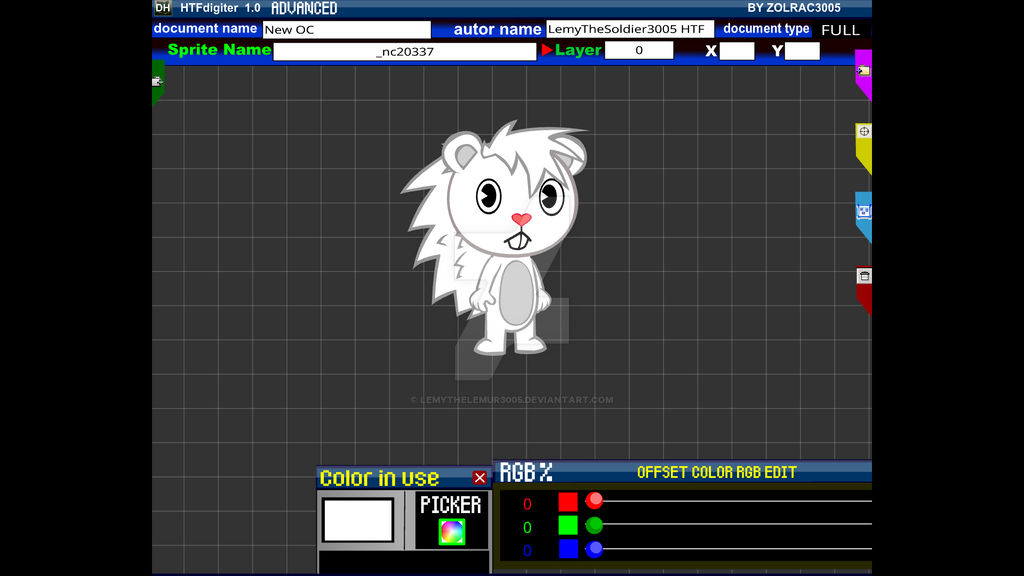Click the white lion character sprite

point(494,238)
